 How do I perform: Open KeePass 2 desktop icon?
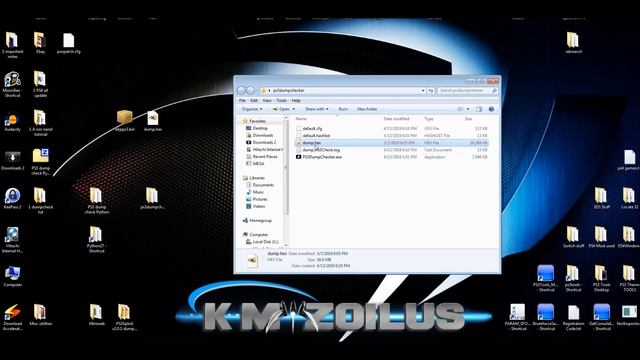click(12, 199)
